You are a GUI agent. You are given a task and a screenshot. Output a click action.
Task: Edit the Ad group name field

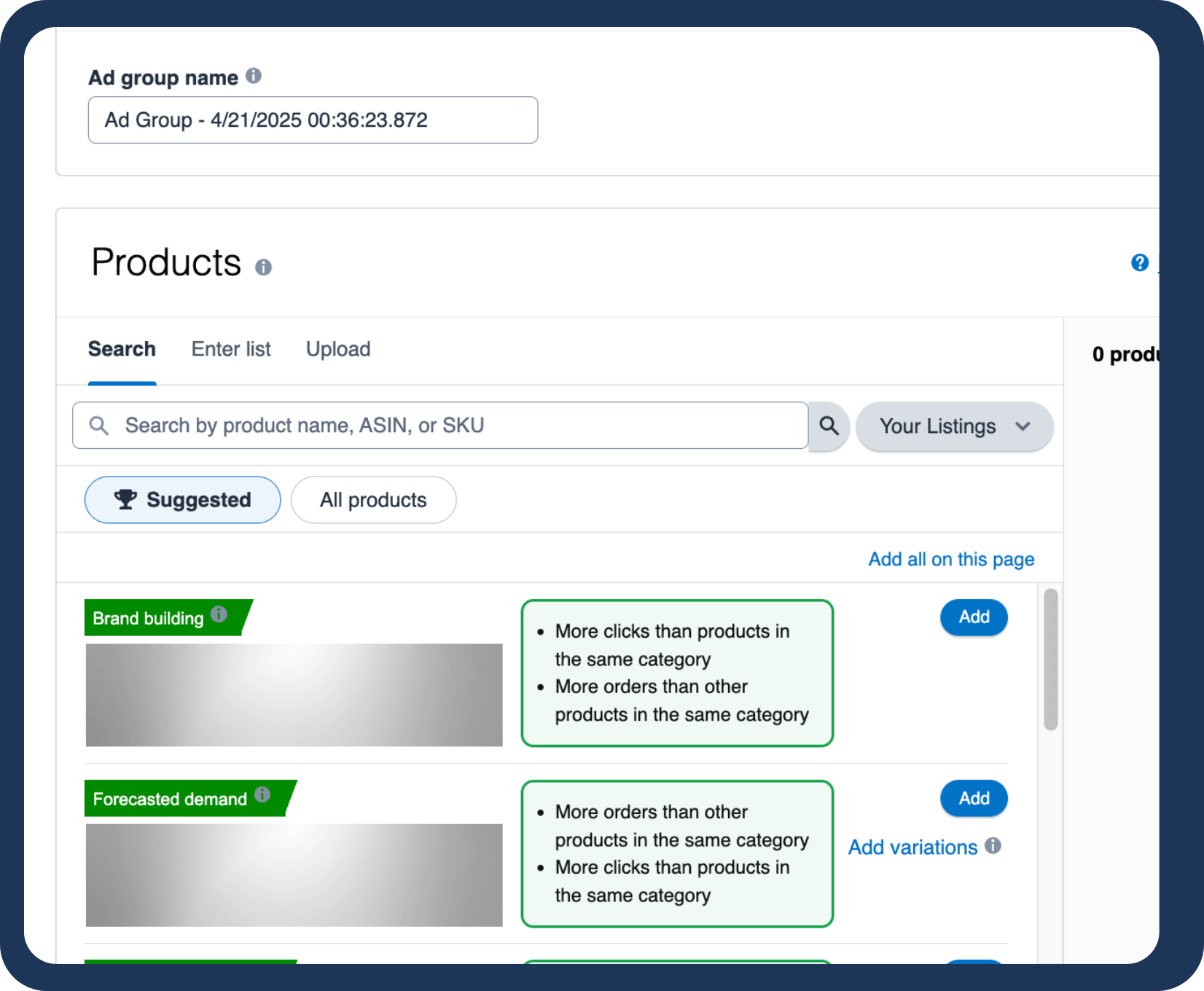313,120
